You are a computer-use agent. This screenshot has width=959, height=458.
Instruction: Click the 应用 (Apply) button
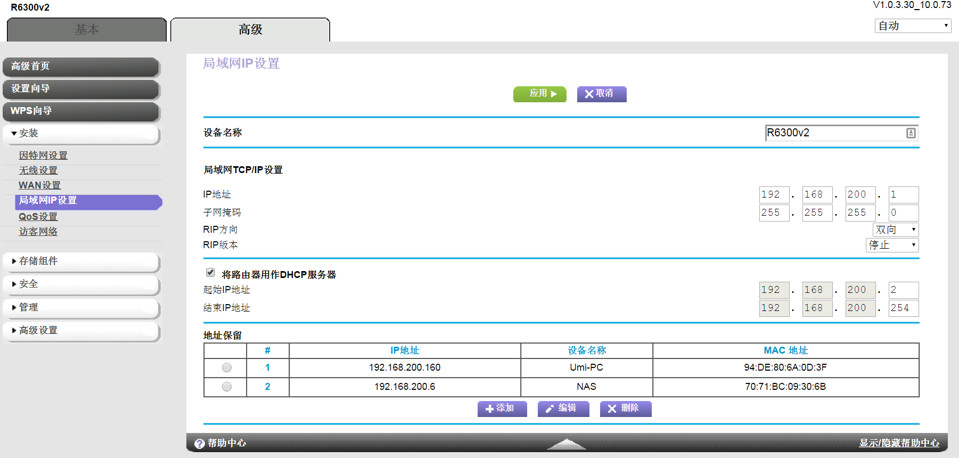point(540,94)
